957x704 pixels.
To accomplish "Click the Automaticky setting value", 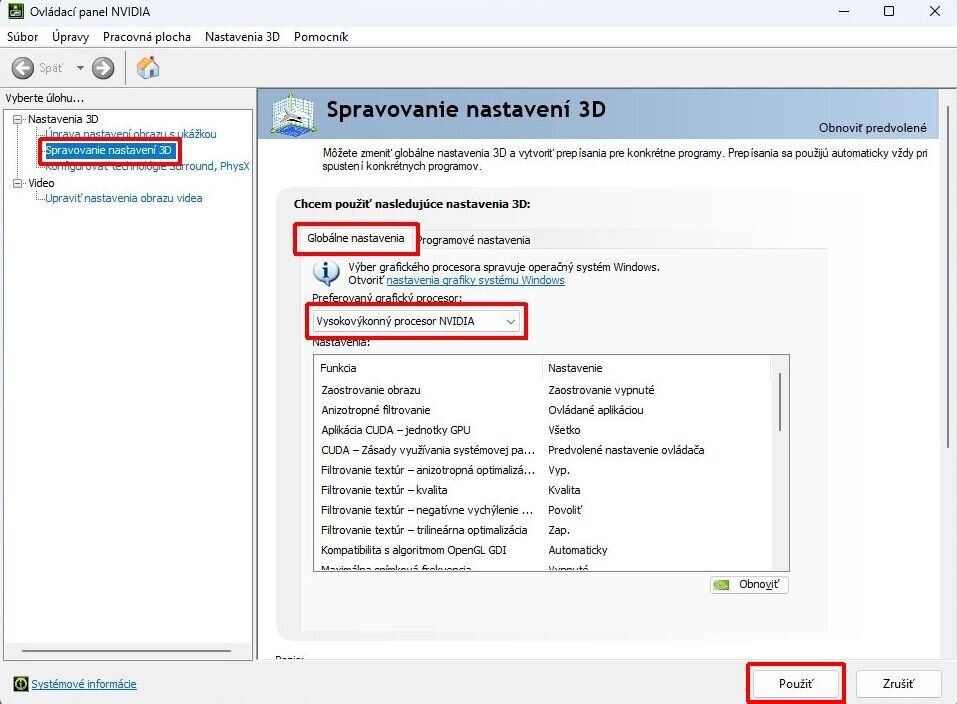I will point(577,550).
